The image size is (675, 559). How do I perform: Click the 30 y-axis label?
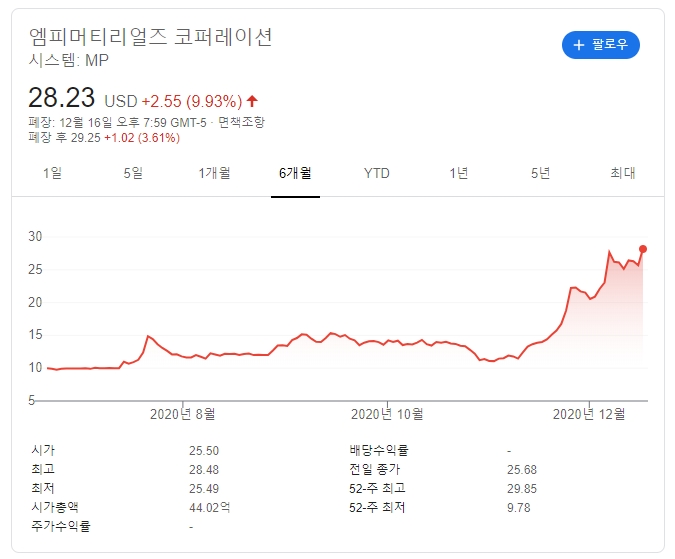(35, 236)
